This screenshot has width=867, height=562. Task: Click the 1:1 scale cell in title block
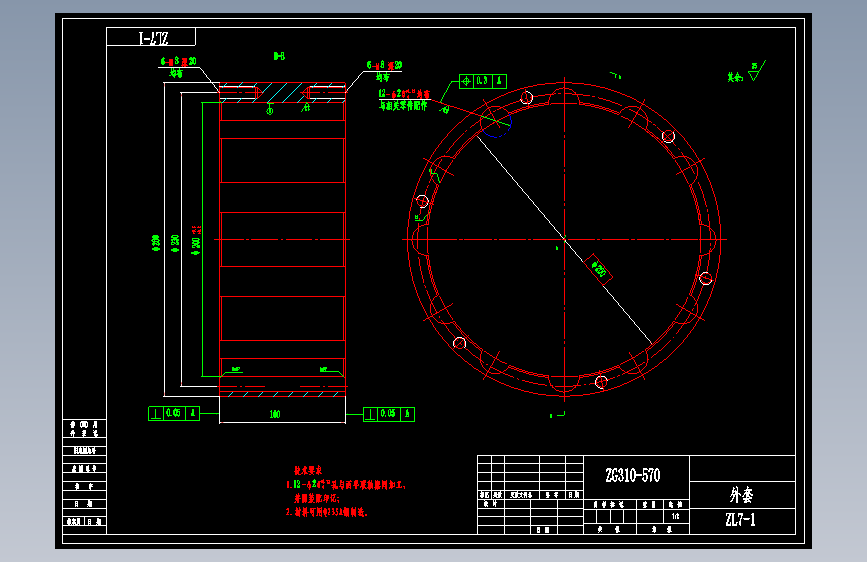[676, 516]
